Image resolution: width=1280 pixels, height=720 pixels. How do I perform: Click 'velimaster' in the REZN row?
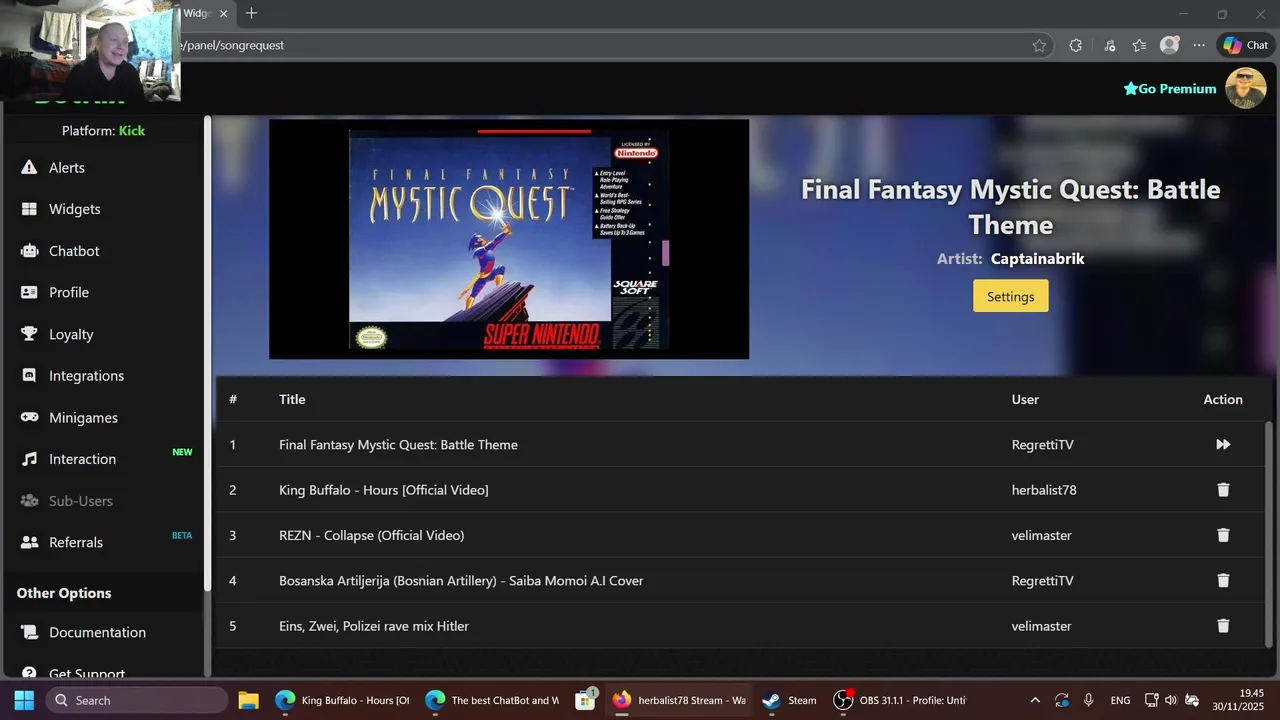tap(1041, 535)
